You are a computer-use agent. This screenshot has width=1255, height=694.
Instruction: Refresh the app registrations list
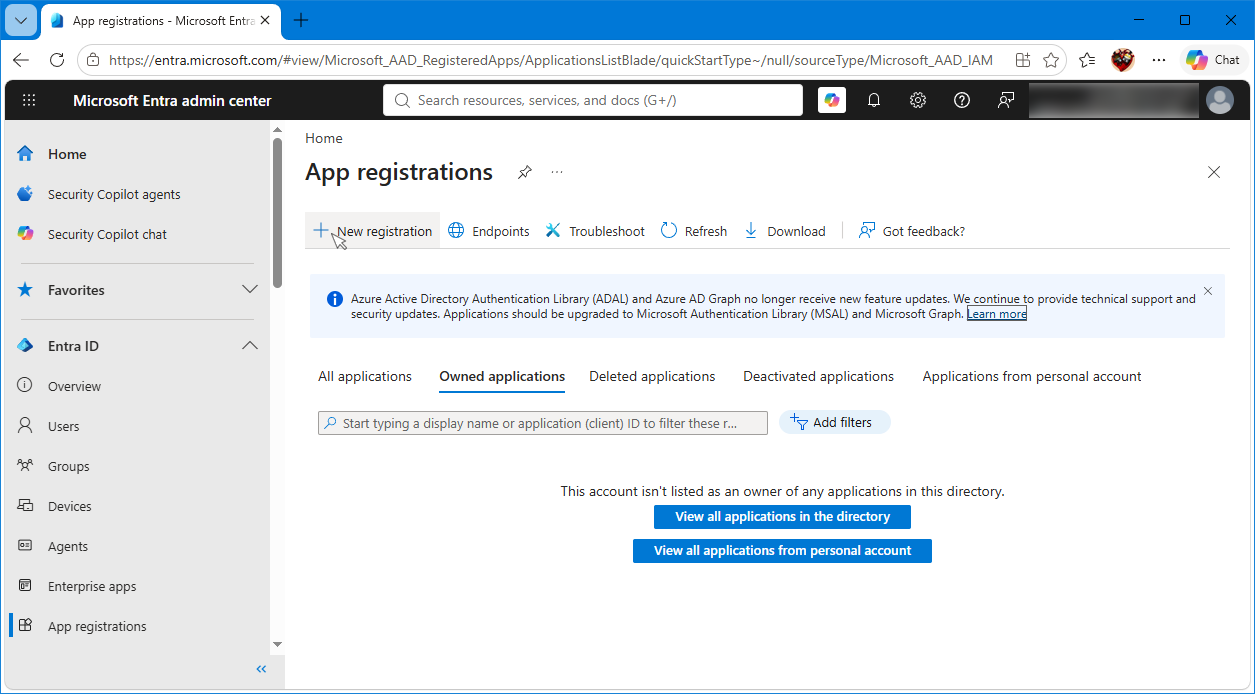pyautogui.click(x=694, y=231)
